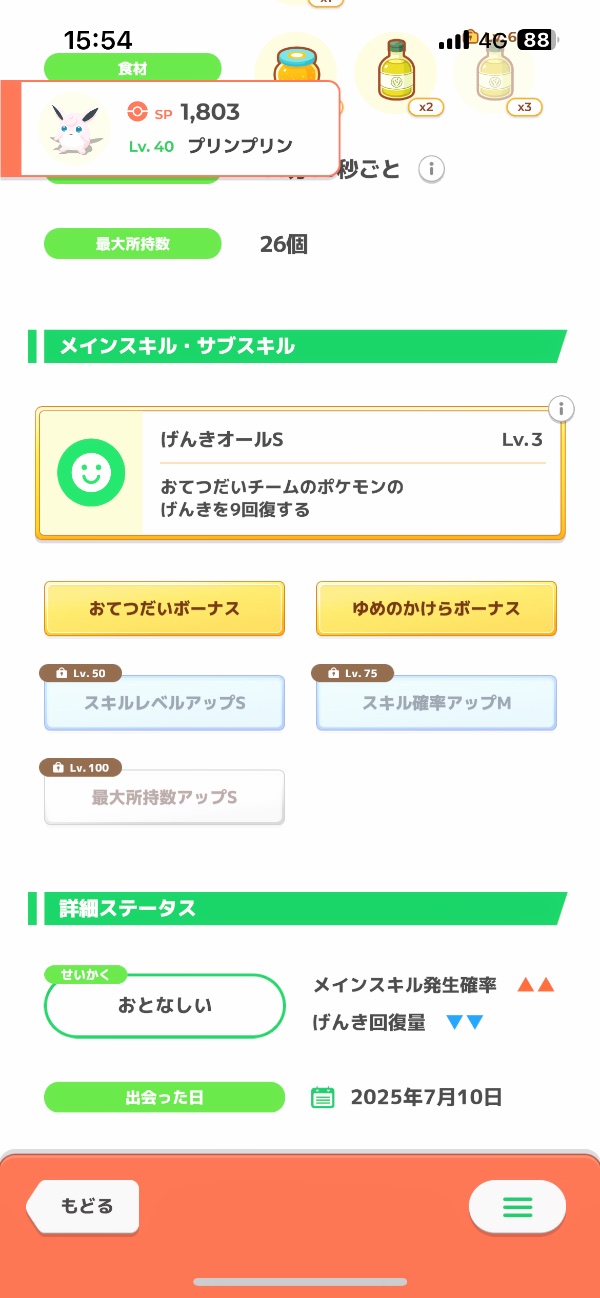Tap the calendar icon by 2025年7月10日
The height and width of the screenshot is (1298, 600).
point(322,1097)
